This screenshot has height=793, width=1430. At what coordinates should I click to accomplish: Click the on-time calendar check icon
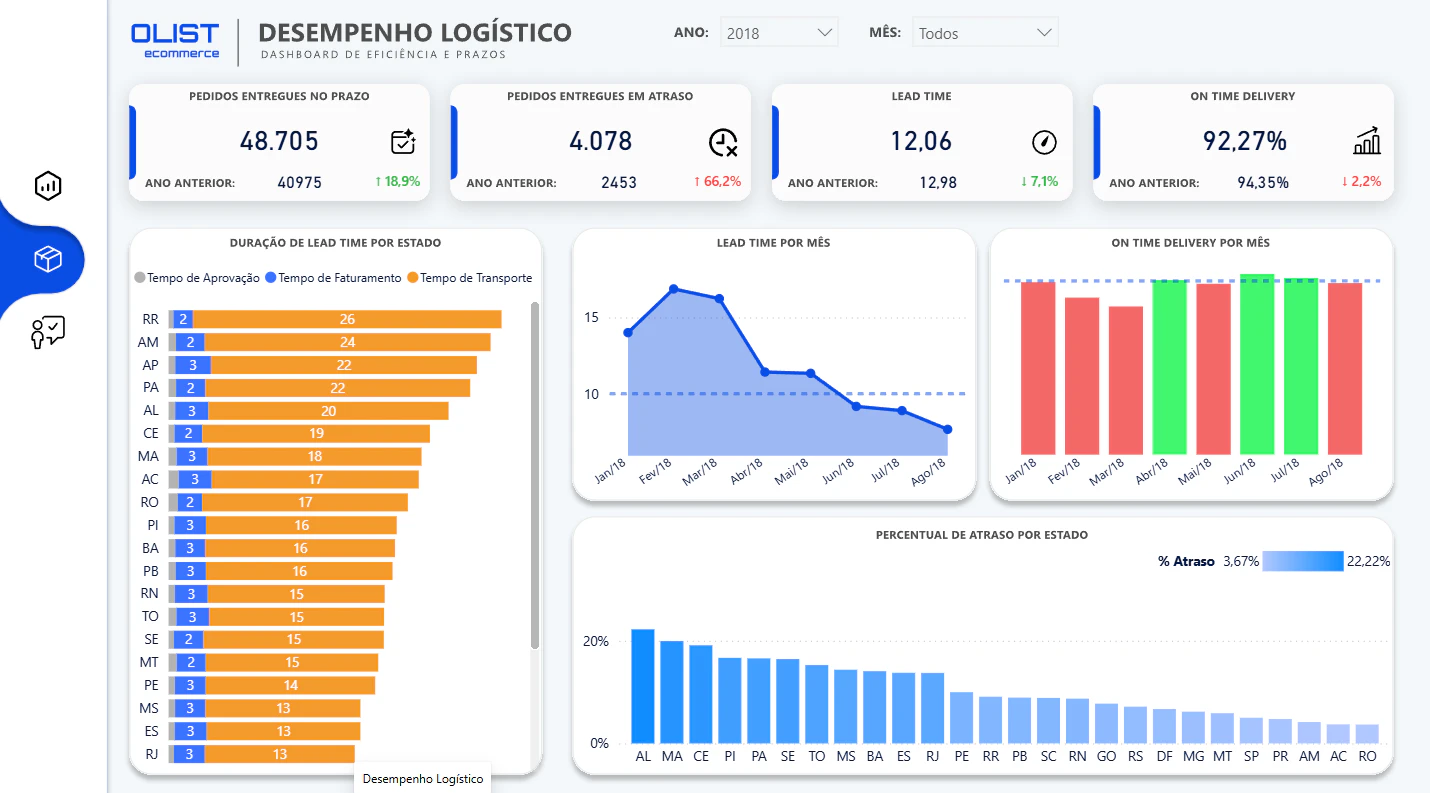tap(403, 142)
